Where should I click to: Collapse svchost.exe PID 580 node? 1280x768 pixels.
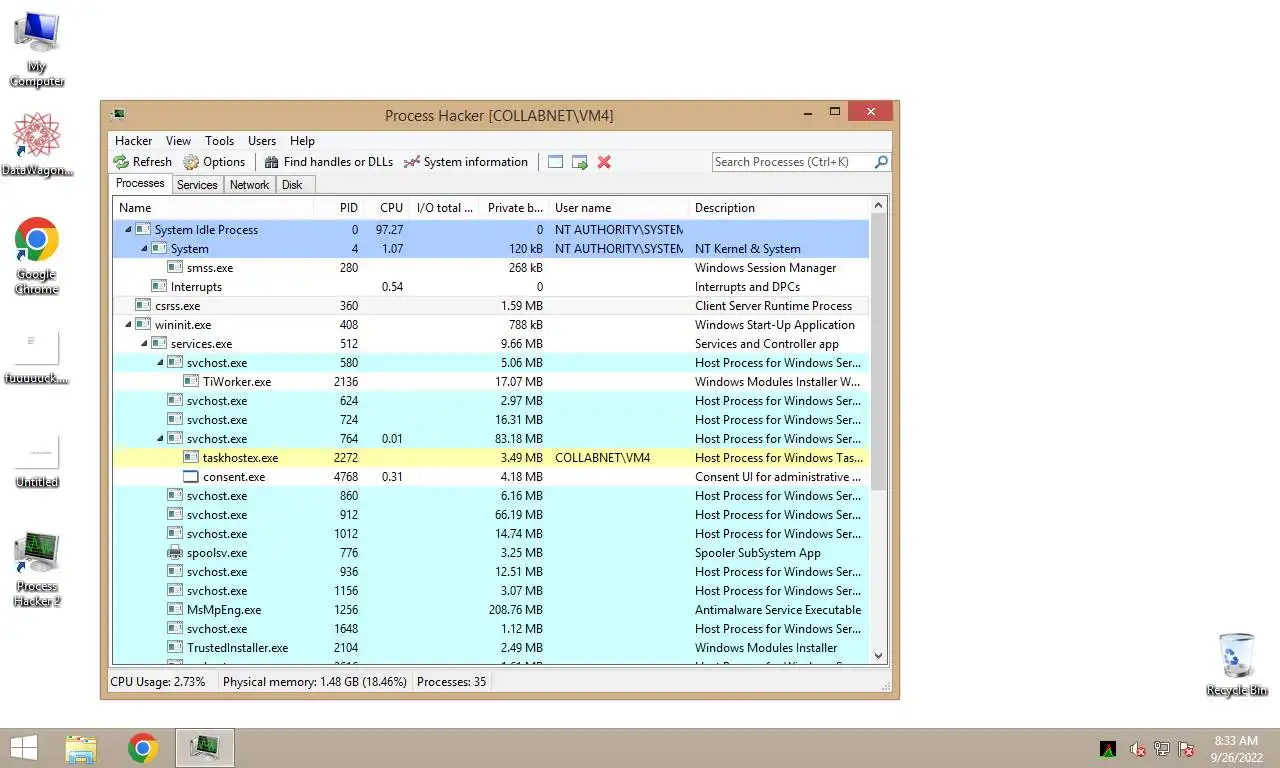[x=160, y=363]
